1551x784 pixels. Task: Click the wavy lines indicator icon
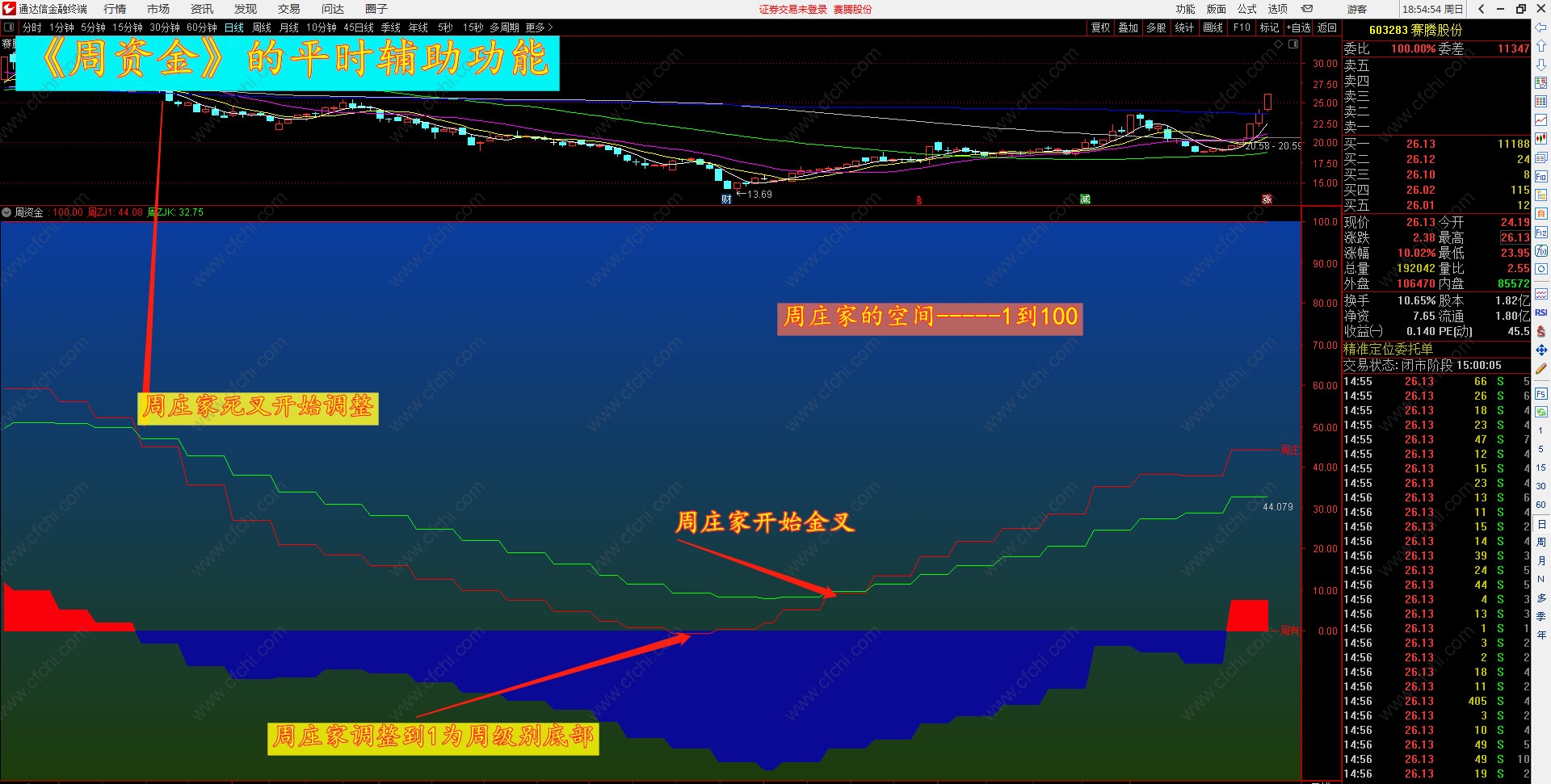click(1540, 294)
